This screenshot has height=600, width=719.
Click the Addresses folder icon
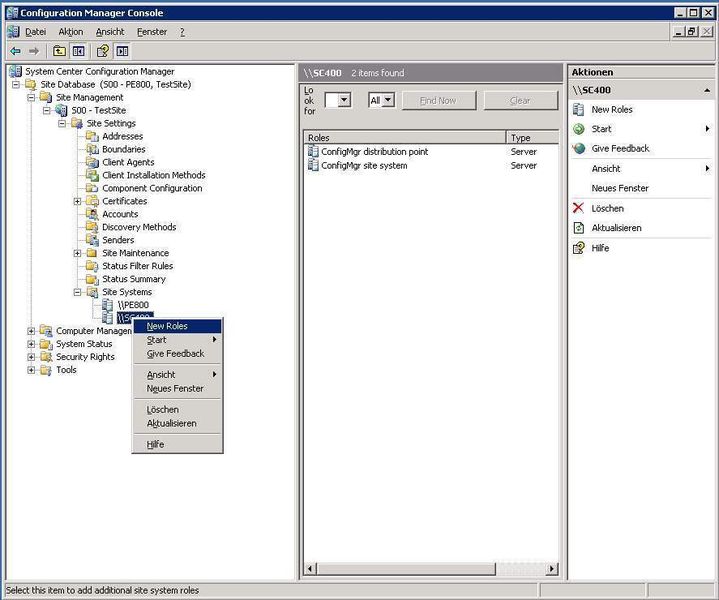tap(92, 136)
